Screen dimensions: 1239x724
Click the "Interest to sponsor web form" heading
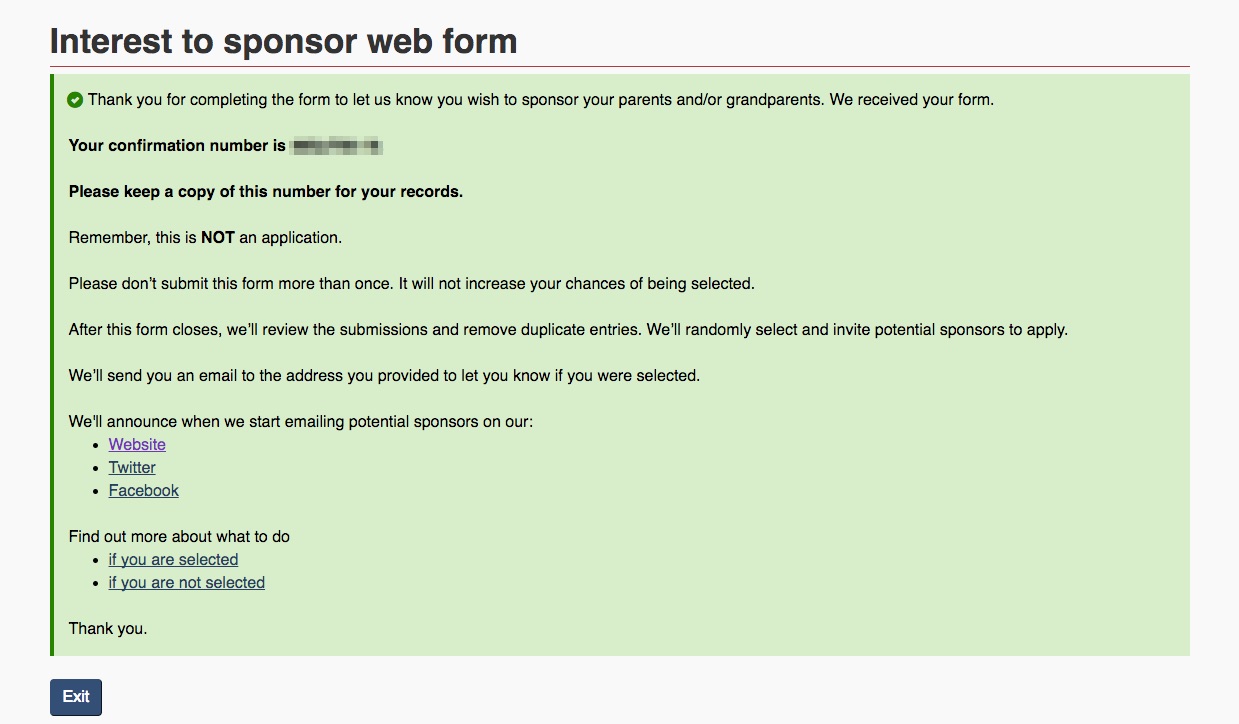pyautogui.click(x=283, y=41)
